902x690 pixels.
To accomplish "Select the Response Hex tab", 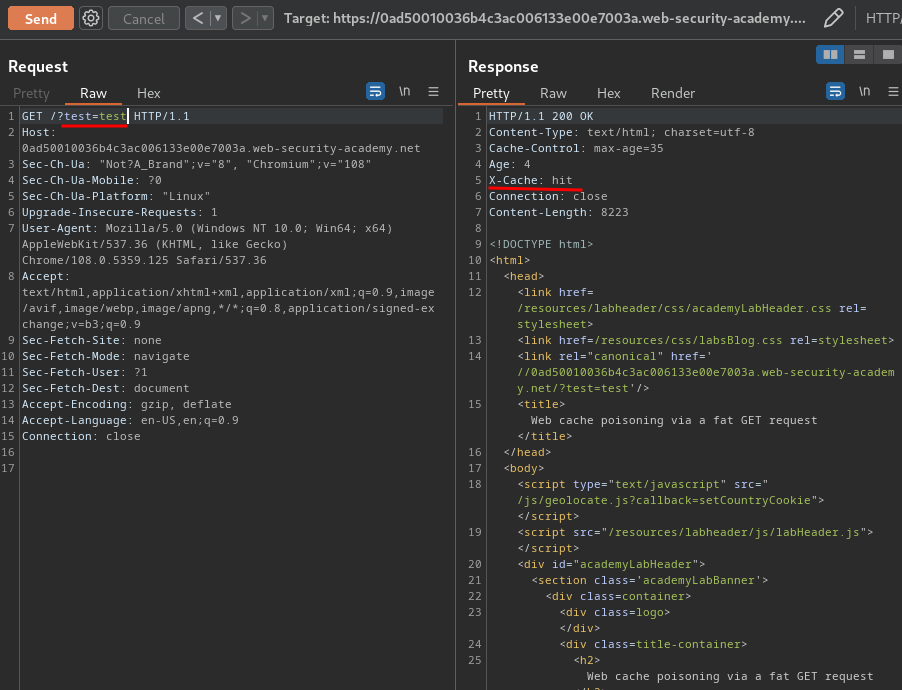I will pyautogui.click(x=609, y=93).
